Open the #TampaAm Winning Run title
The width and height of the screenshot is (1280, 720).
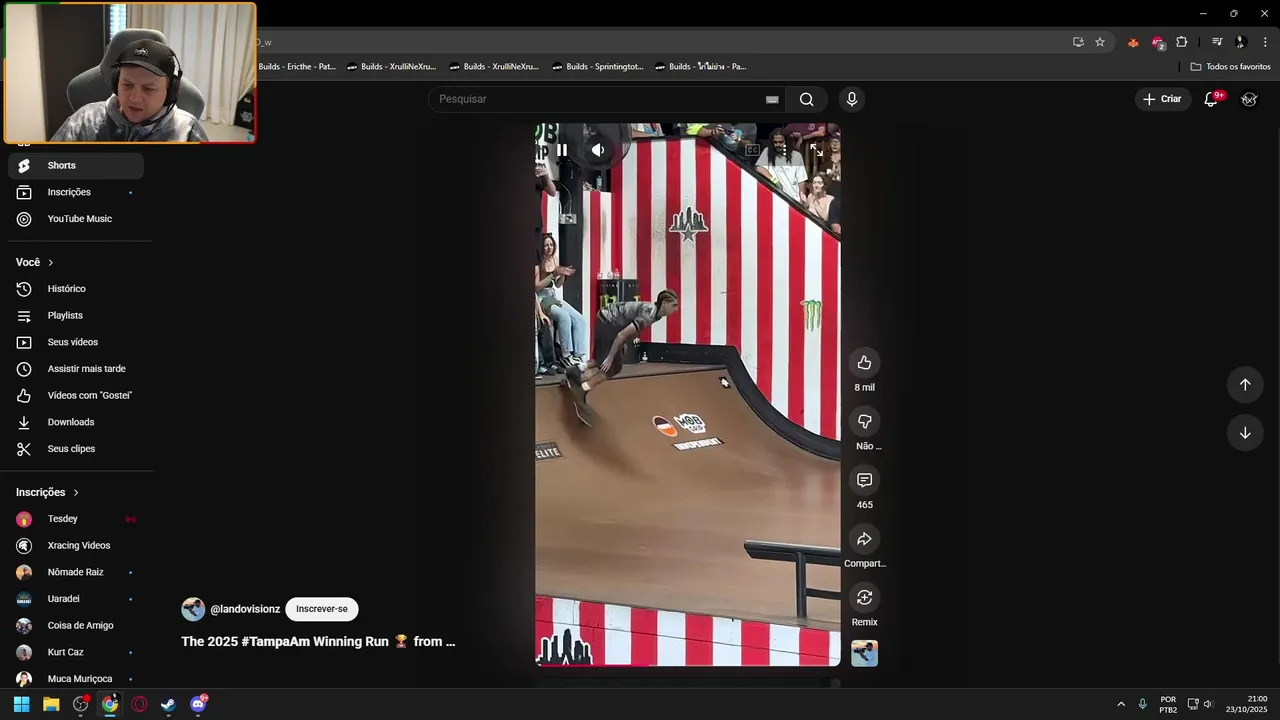(318, 642)
